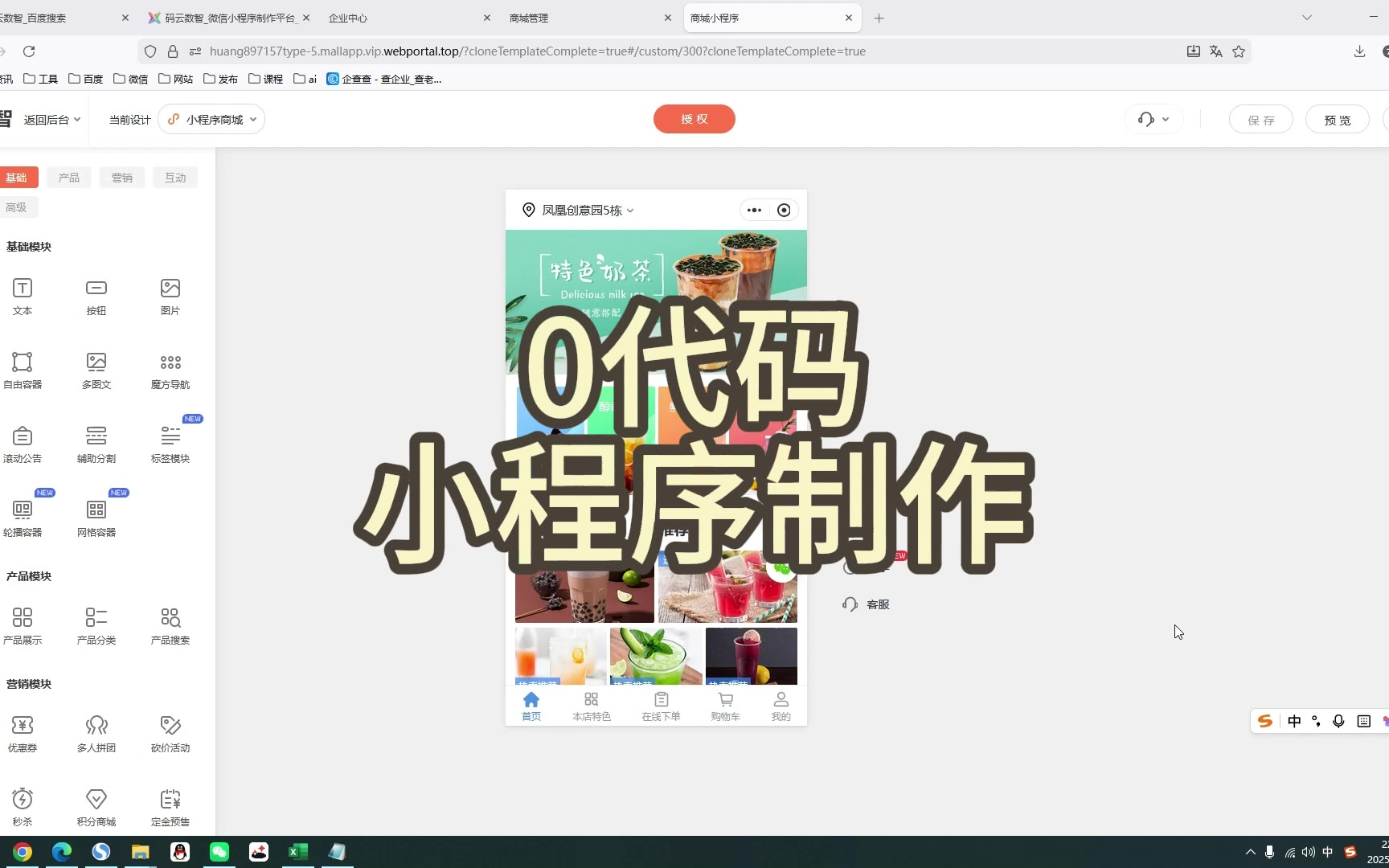Image resolution: width=1389 pixels, height=868 pixels.
Task: Add the 按钮 button module
Action: coord(96,296)
